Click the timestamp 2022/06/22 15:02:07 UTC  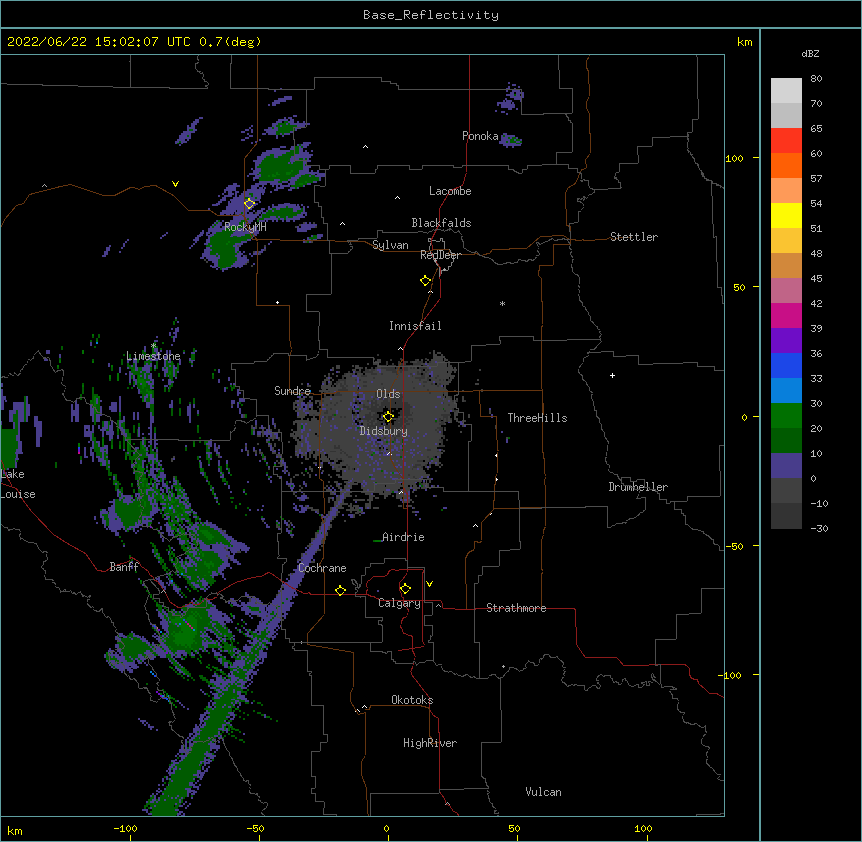99,42
